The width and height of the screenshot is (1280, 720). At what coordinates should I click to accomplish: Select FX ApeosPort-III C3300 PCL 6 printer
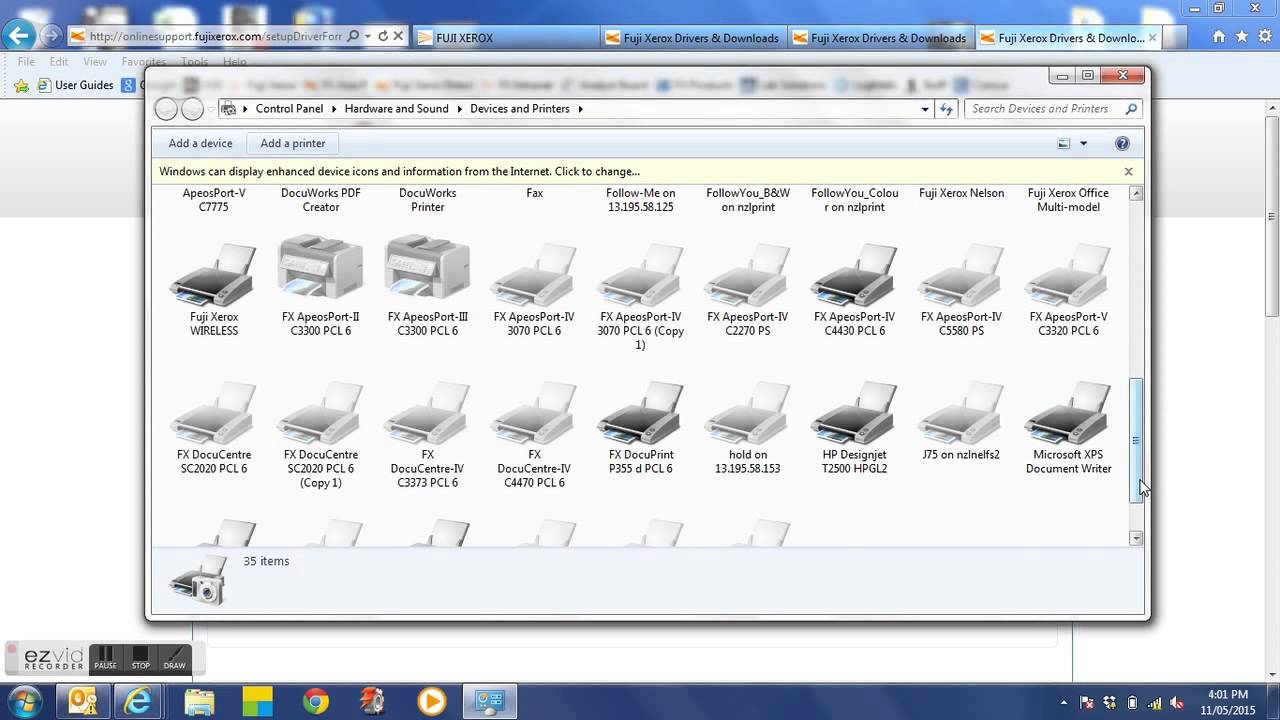(428, 287)
